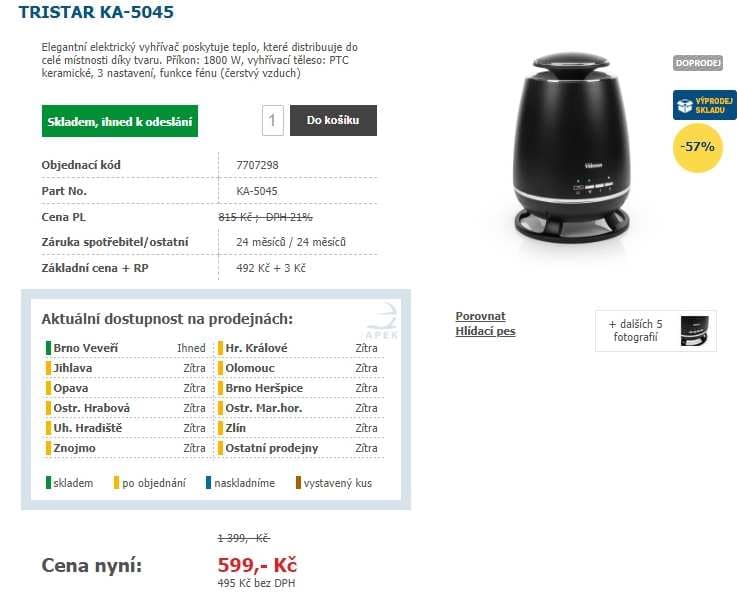The height and width of the screenshot is (593, 737).
Task: Click the crossed-out 815 Kč list price
Action: [x=266, y=217]
